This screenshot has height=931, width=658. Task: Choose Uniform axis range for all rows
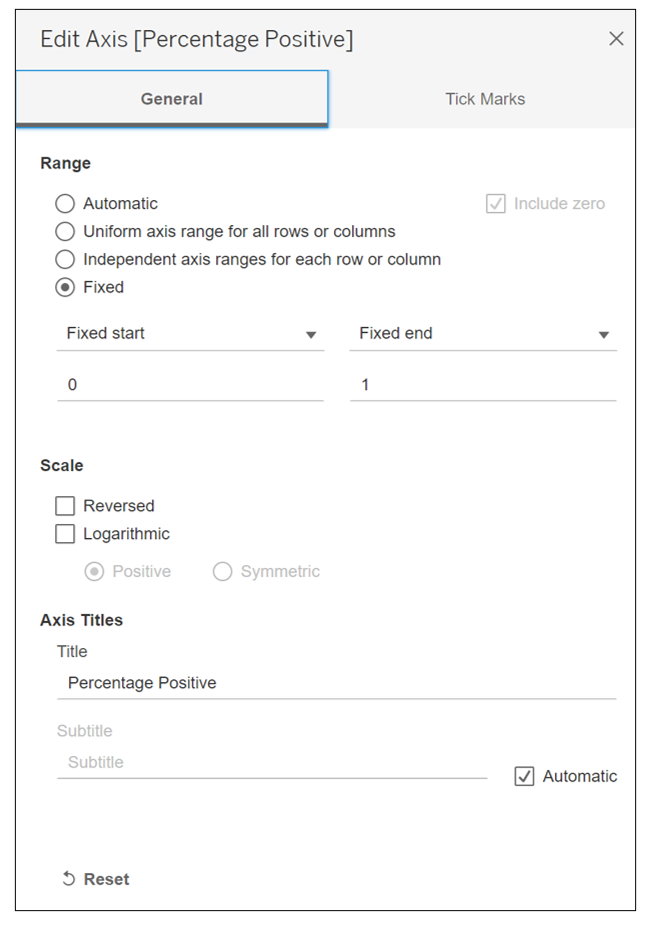(x=66, y=232)
